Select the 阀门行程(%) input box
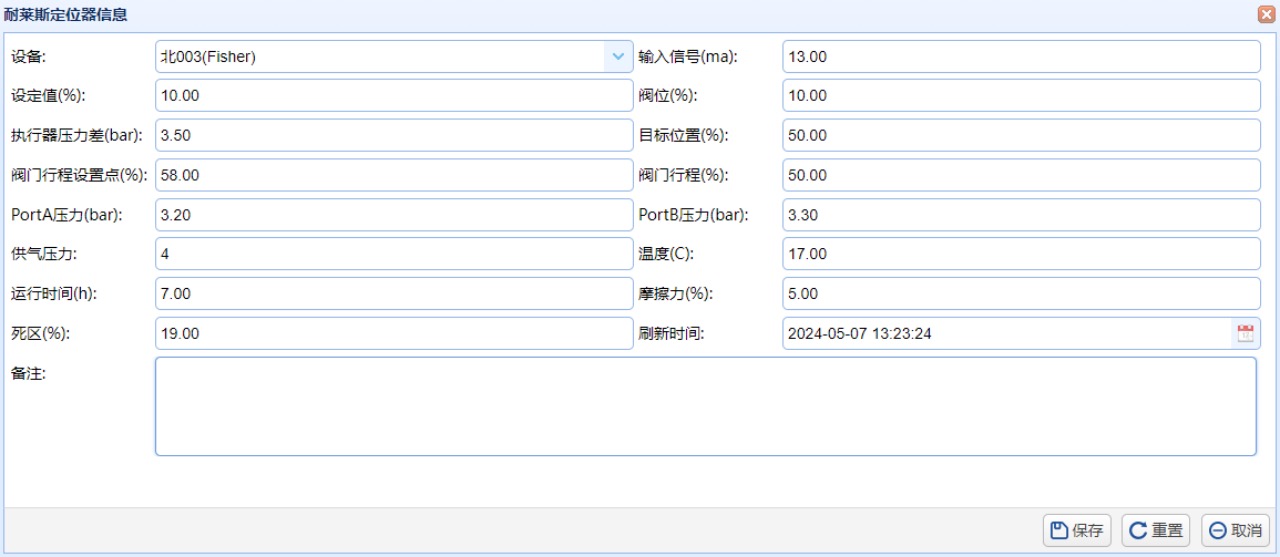 [x=1020, y=175]
